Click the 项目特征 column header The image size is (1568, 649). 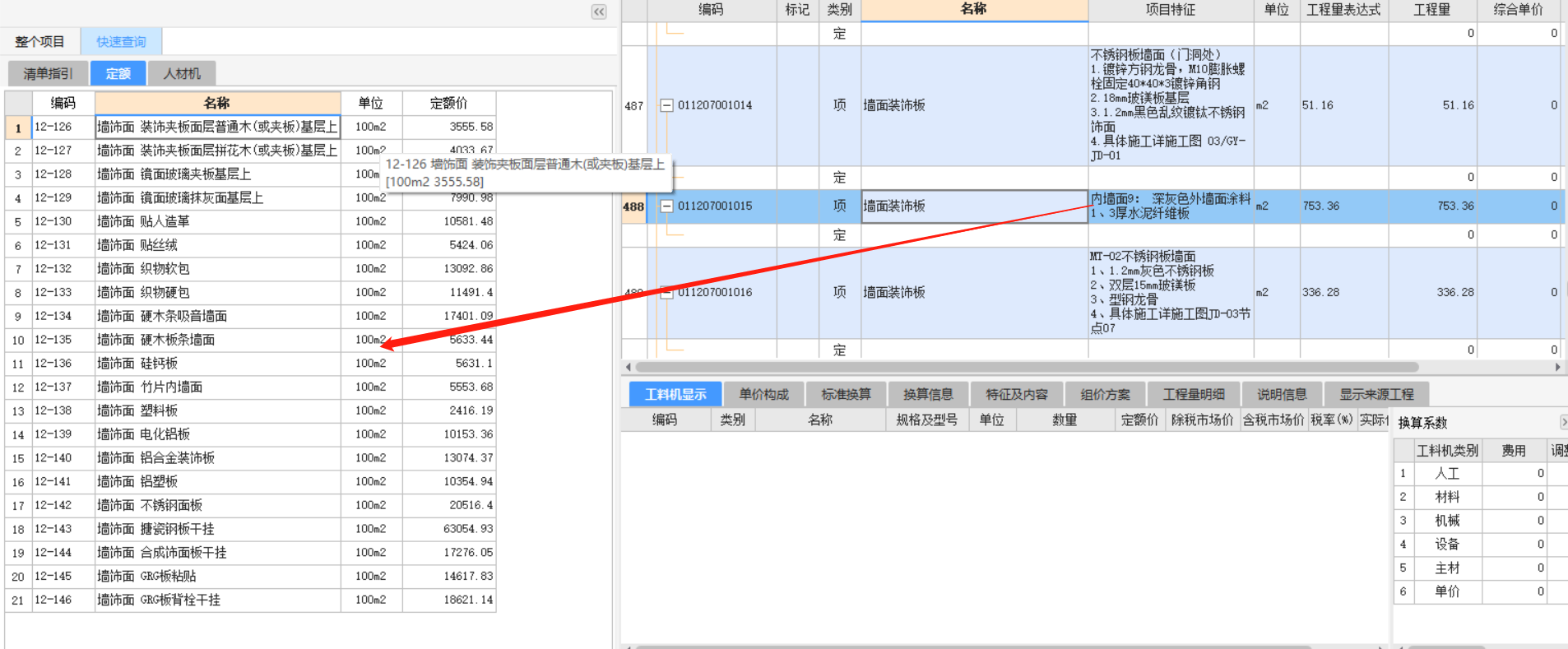pyautogui.click(x=1171, y=10)
